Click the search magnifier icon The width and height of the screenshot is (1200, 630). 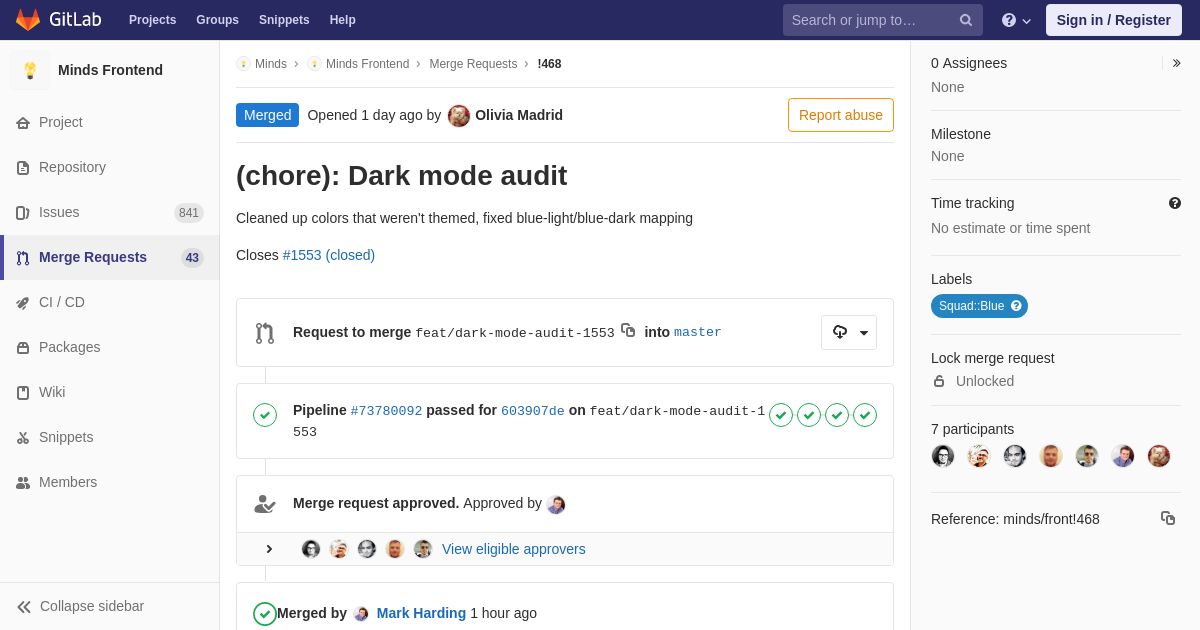965,20
